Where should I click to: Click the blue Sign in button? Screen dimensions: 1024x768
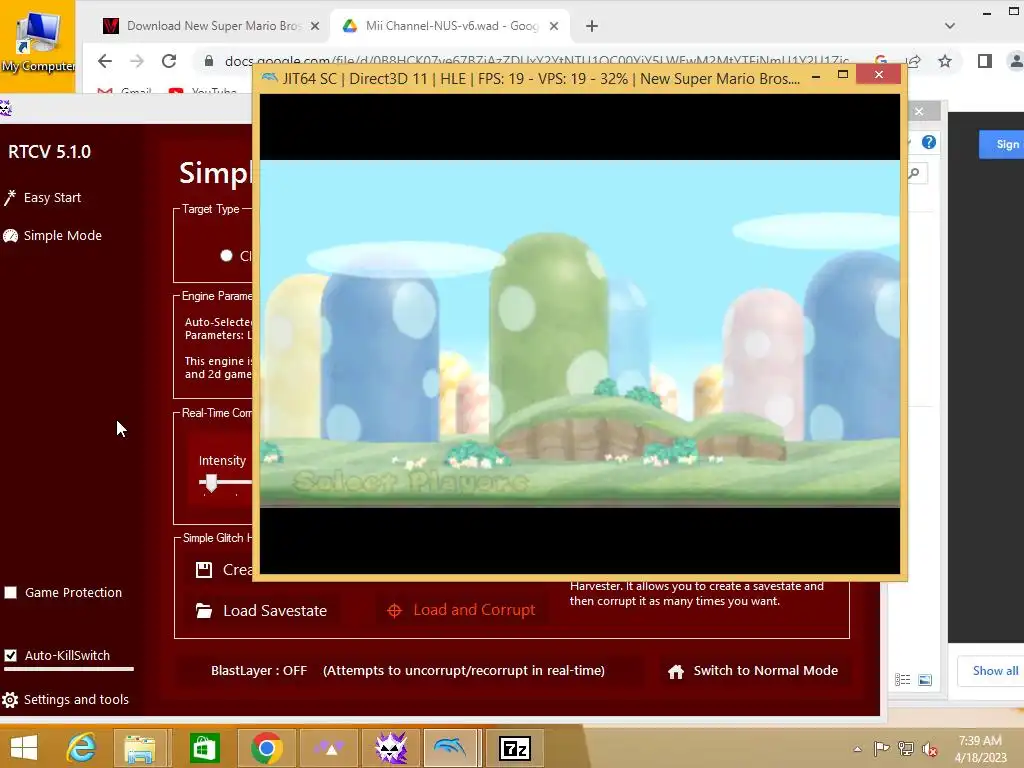coord(1001,144)
